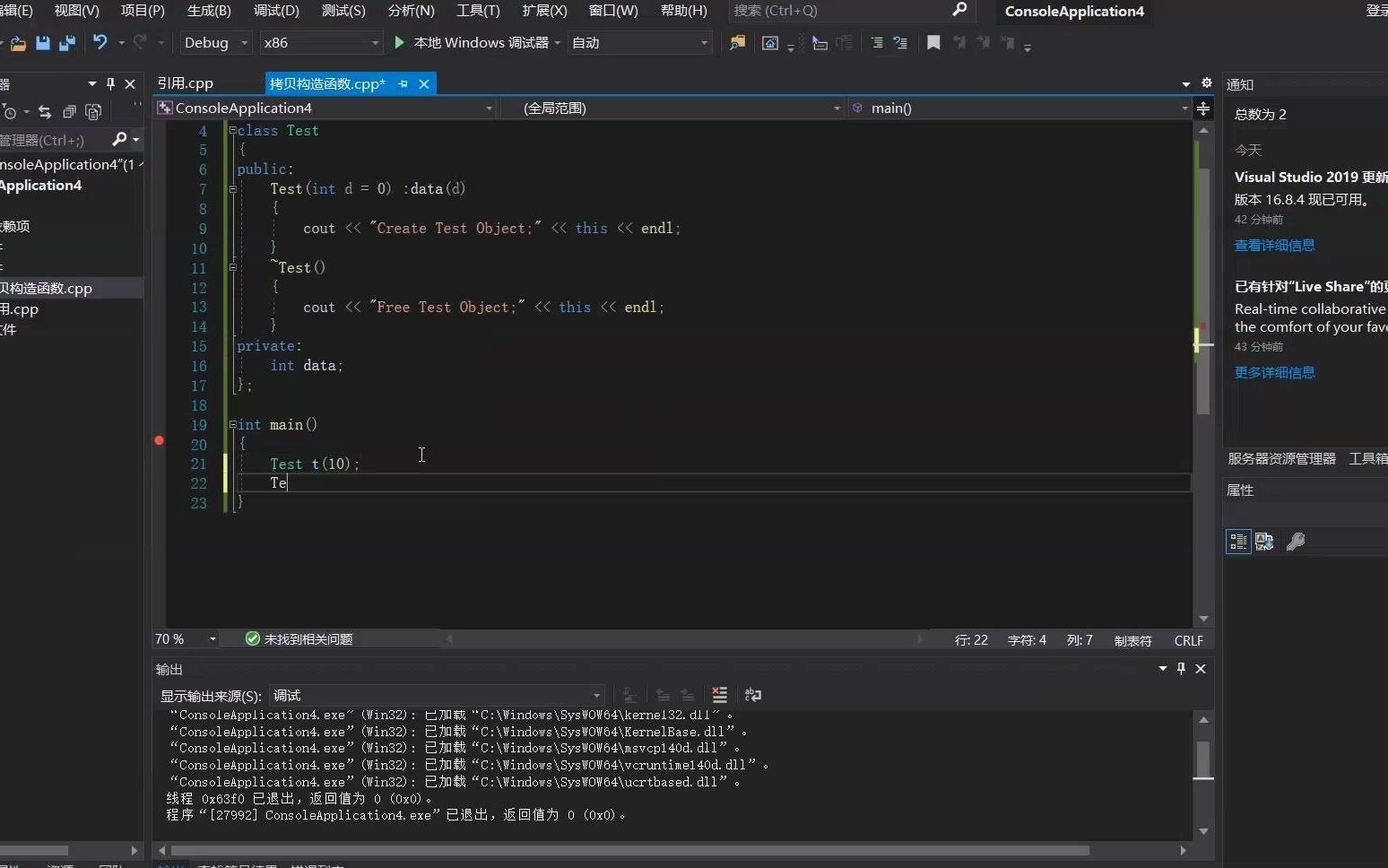This screenshot has width=1388, height=868.
Task: Open the 调试(S) menu
Action: [278, 11]
